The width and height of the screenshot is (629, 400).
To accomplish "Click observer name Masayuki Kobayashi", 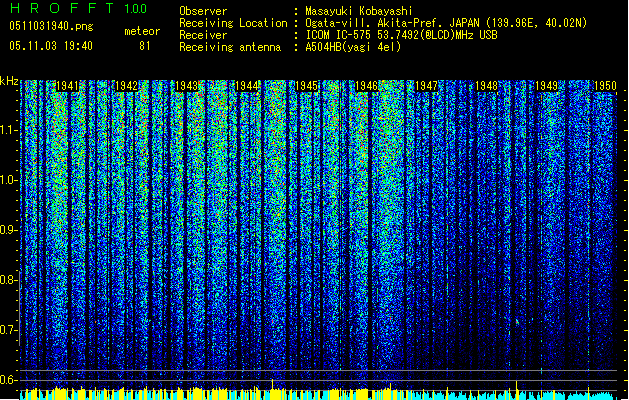I will (359, 11).
